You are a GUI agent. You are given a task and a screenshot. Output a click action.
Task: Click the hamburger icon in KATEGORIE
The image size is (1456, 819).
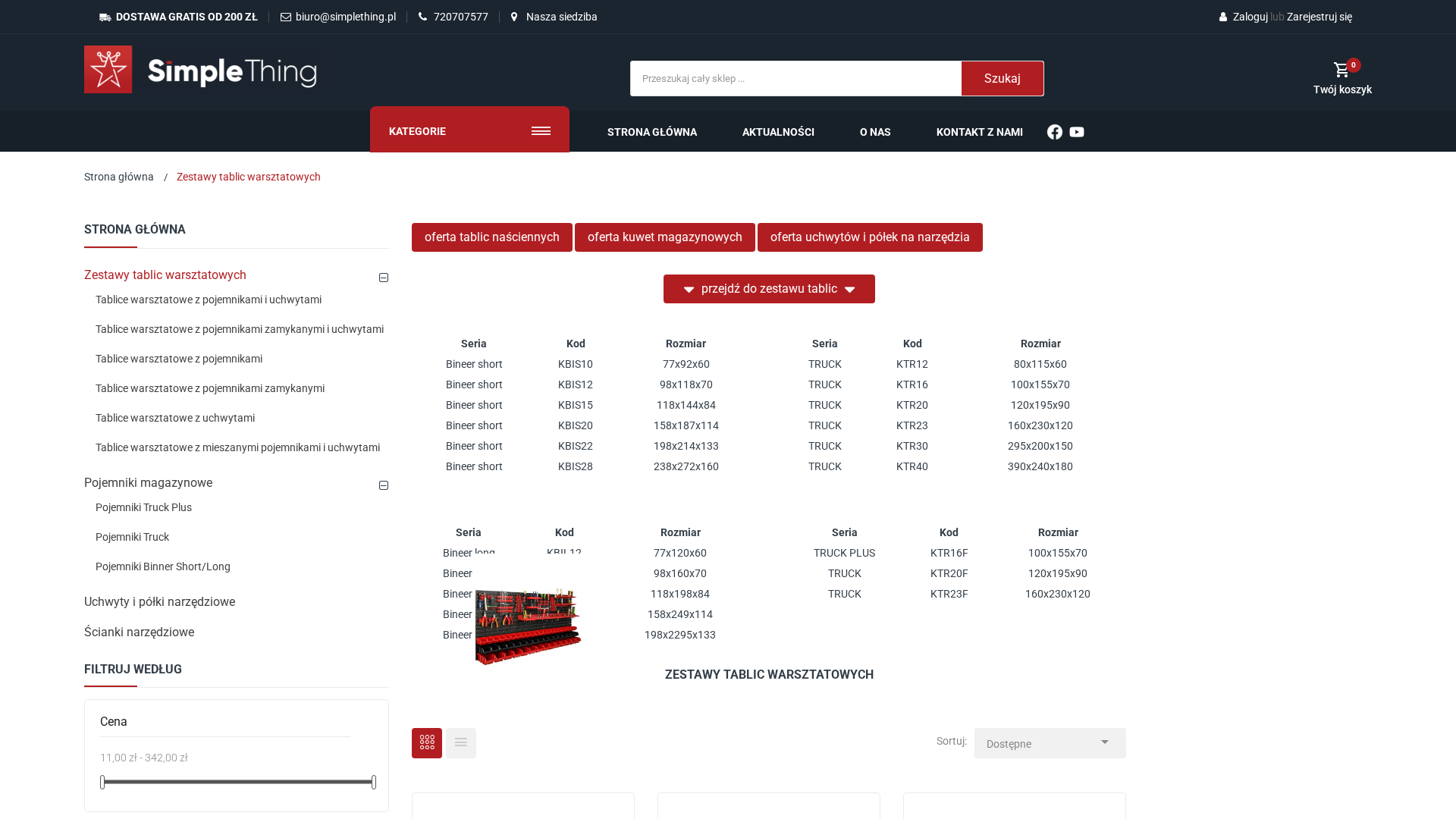pos(541,131)
